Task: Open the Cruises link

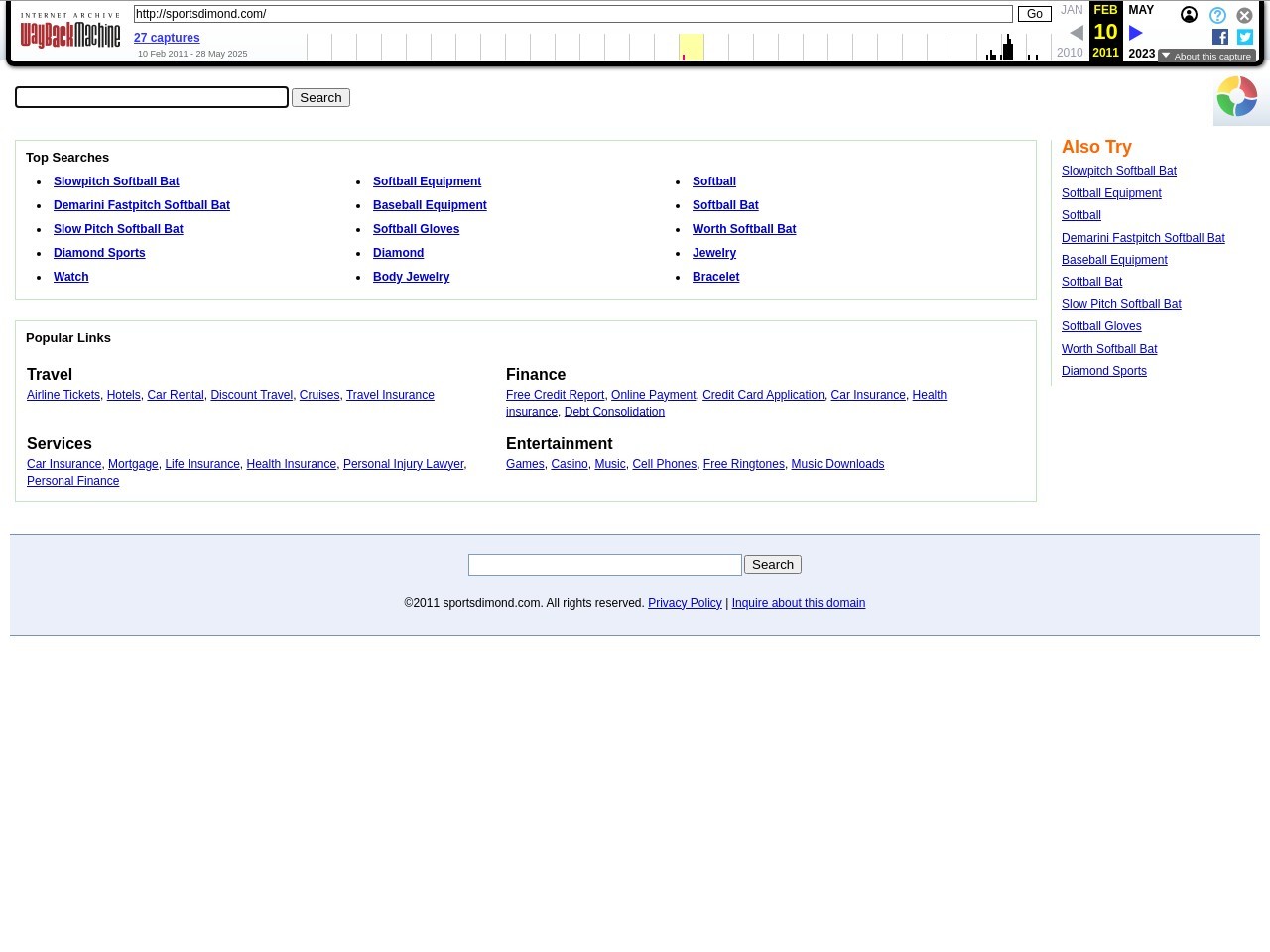Action: click(x=319, y=395)
